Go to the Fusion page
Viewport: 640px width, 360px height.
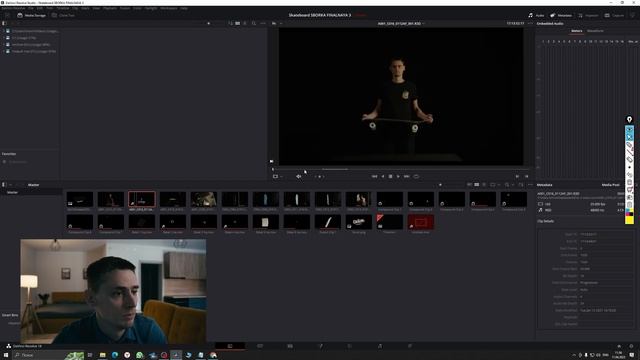(x=320, y=346)
